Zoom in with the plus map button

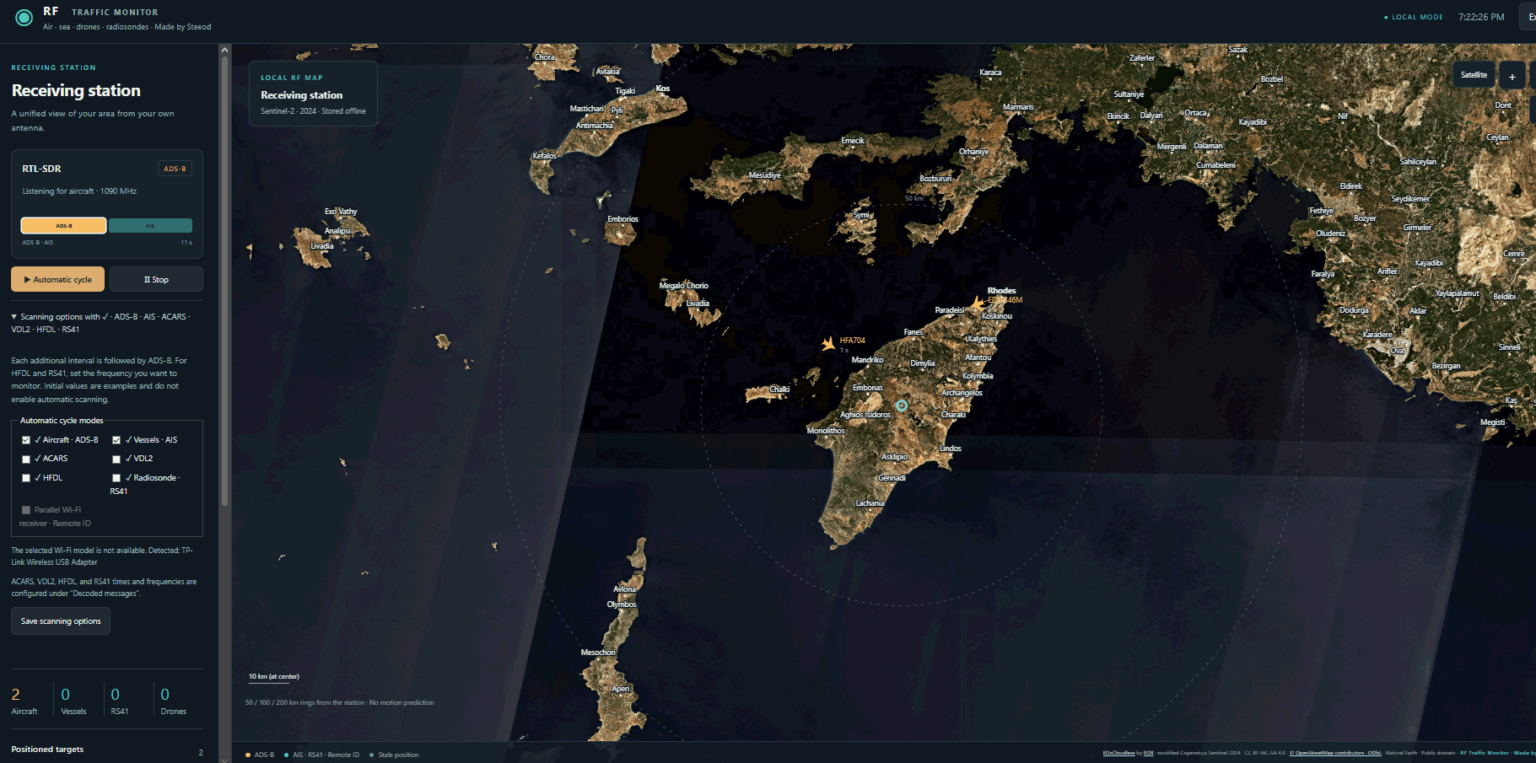click(x=1512, y=75)
